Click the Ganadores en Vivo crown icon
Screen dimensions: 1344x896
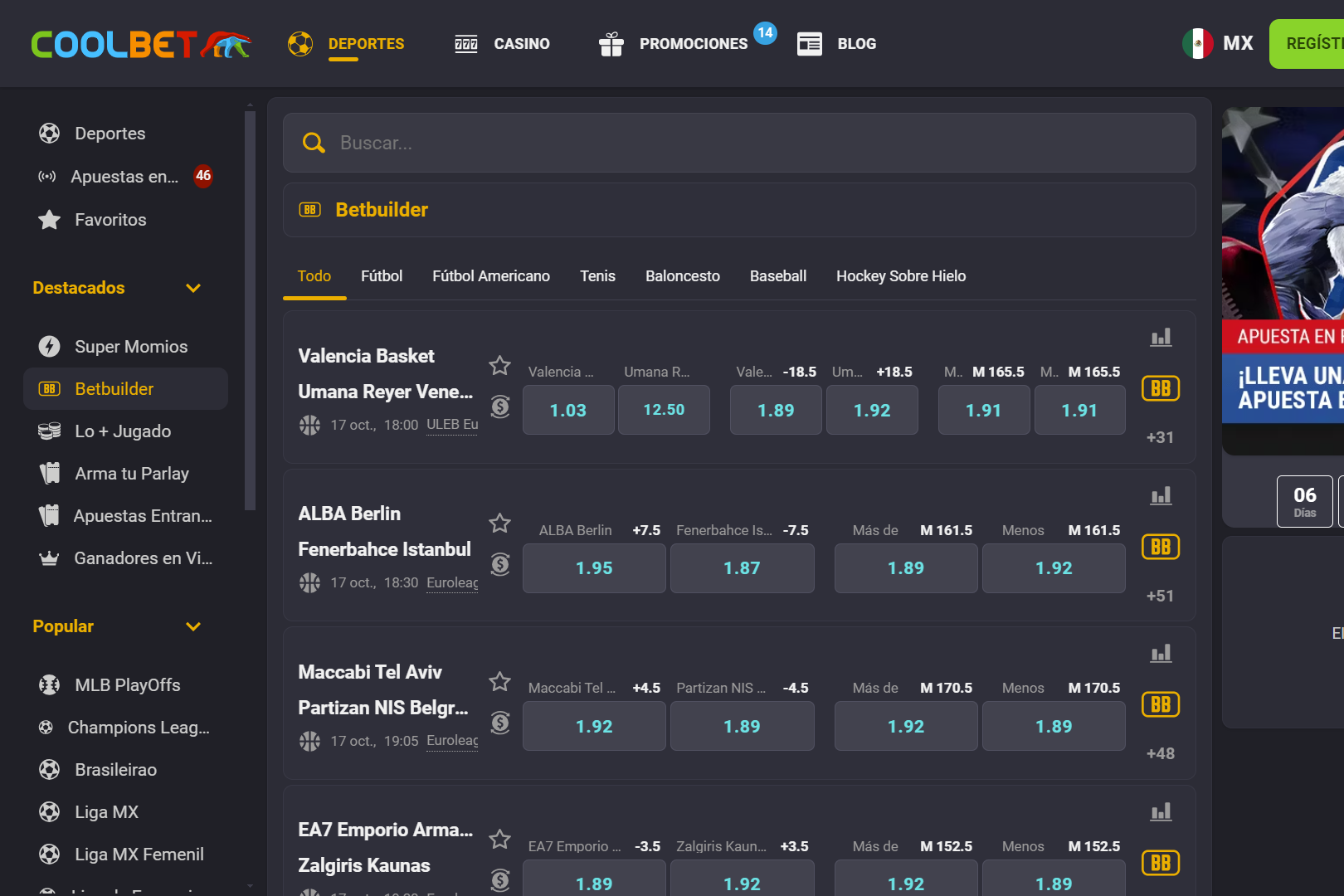[49, 558]
